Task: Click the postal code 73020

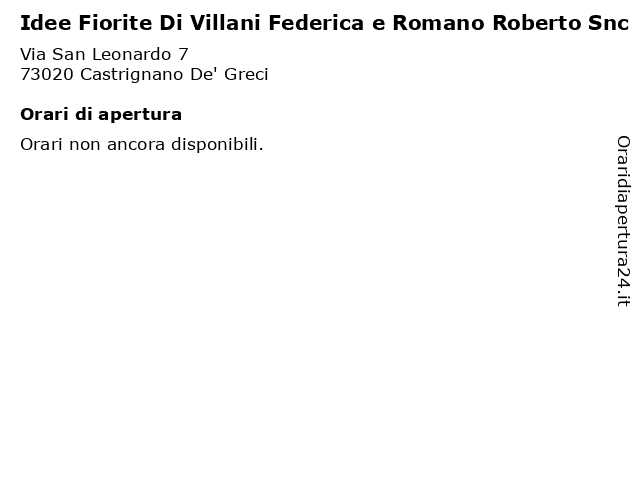Action: click(x=47, y=74)
